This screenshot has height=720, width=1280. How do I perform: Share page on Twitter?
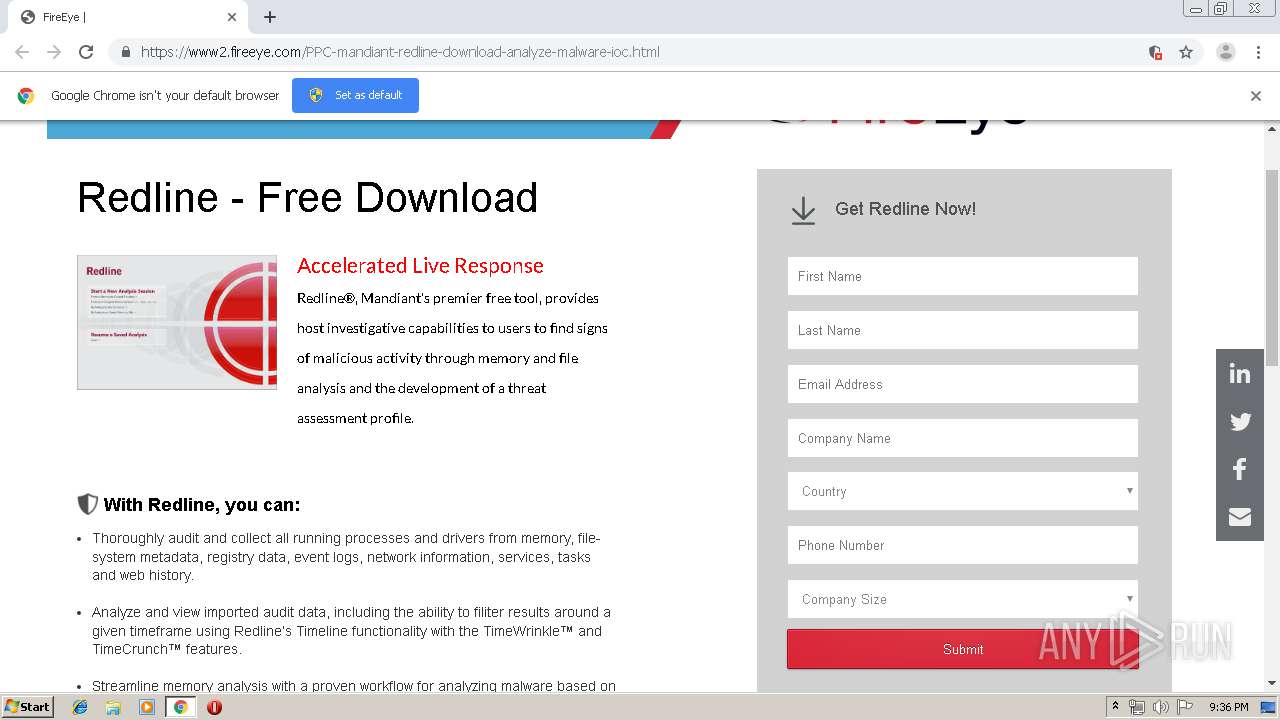[x=1240, y=421]
